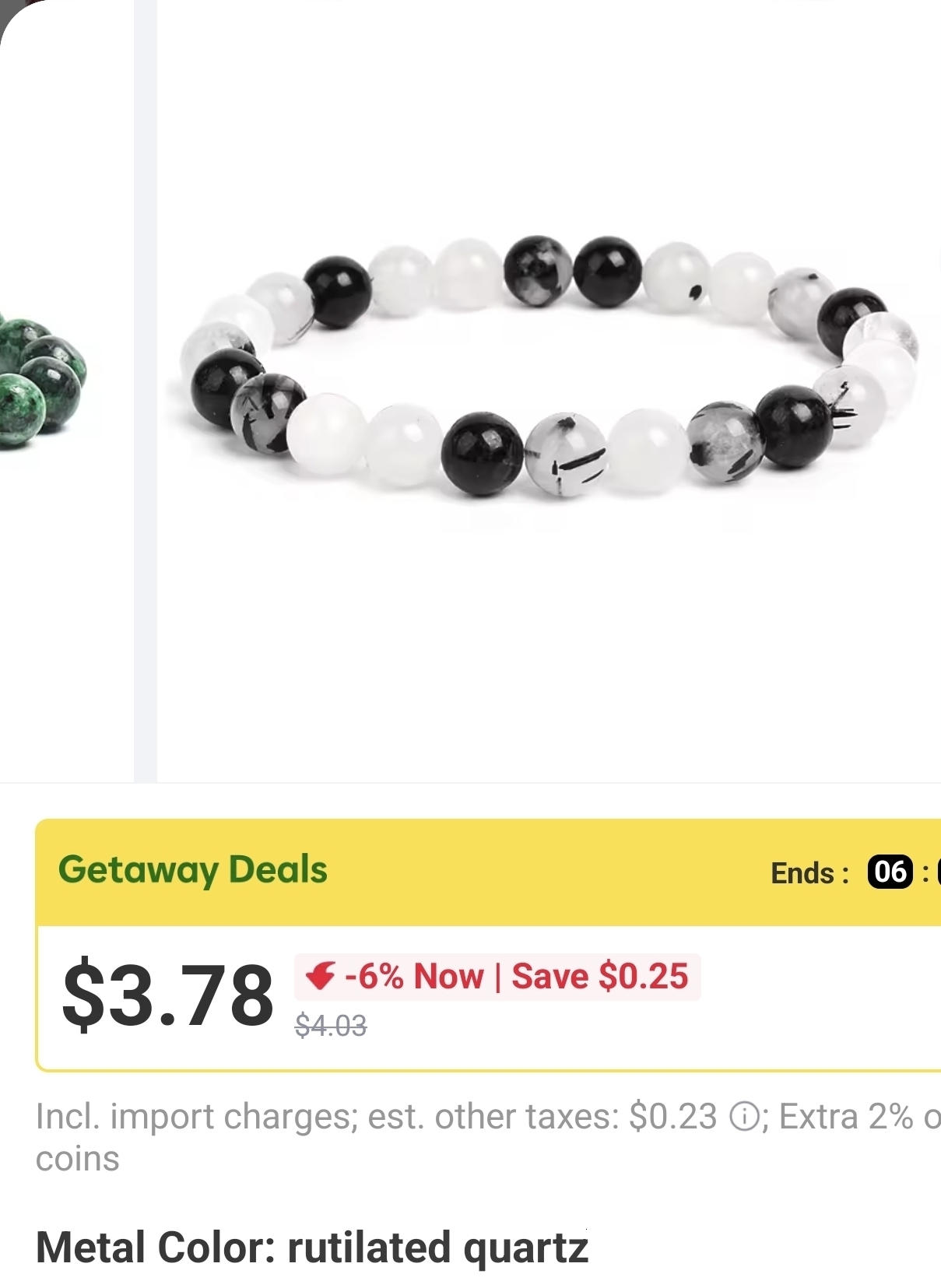Screen dimensions: 941x1288
Task: Tap the Getaway Deals title
Action: pos(193,870)
